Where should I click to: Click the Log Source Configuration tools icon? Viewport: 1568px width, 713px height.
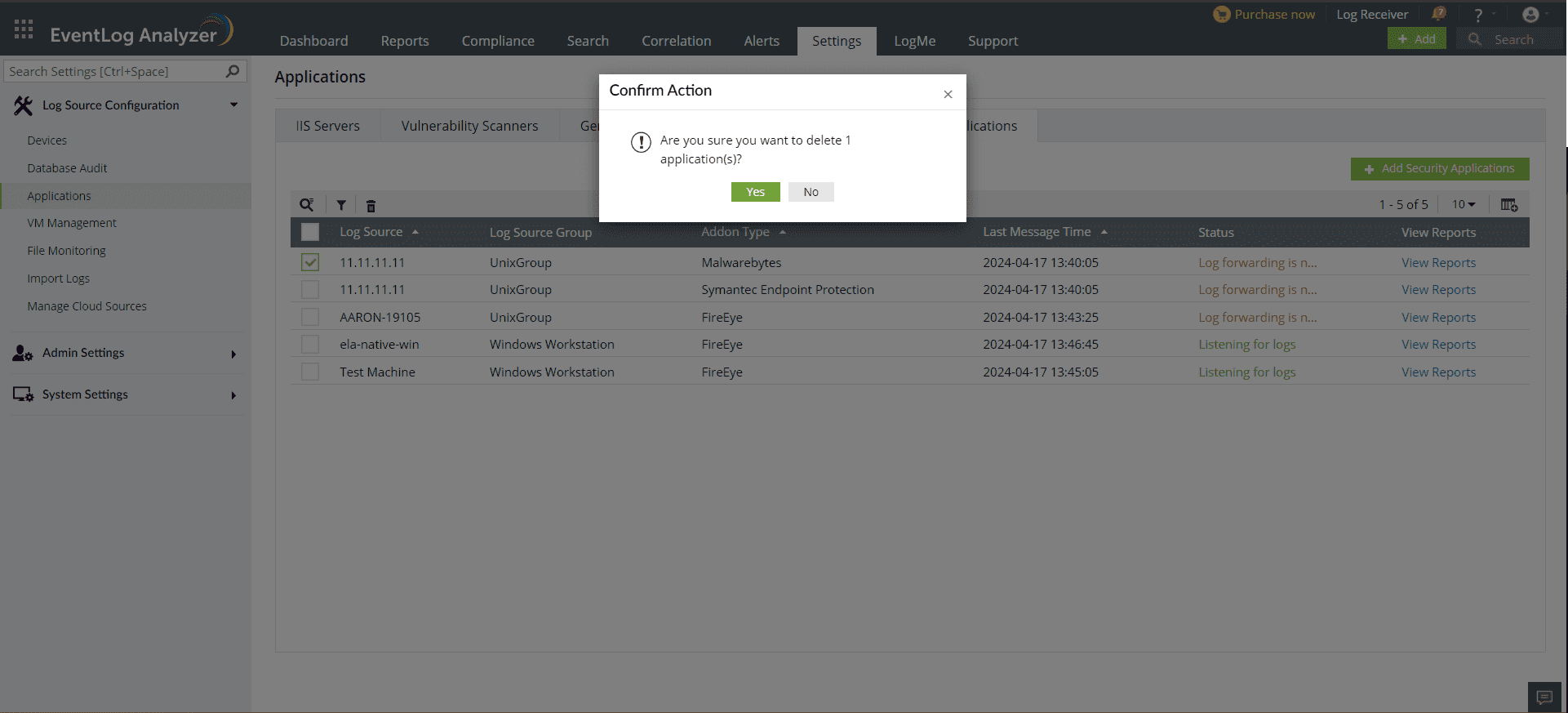tap(23, 105)
